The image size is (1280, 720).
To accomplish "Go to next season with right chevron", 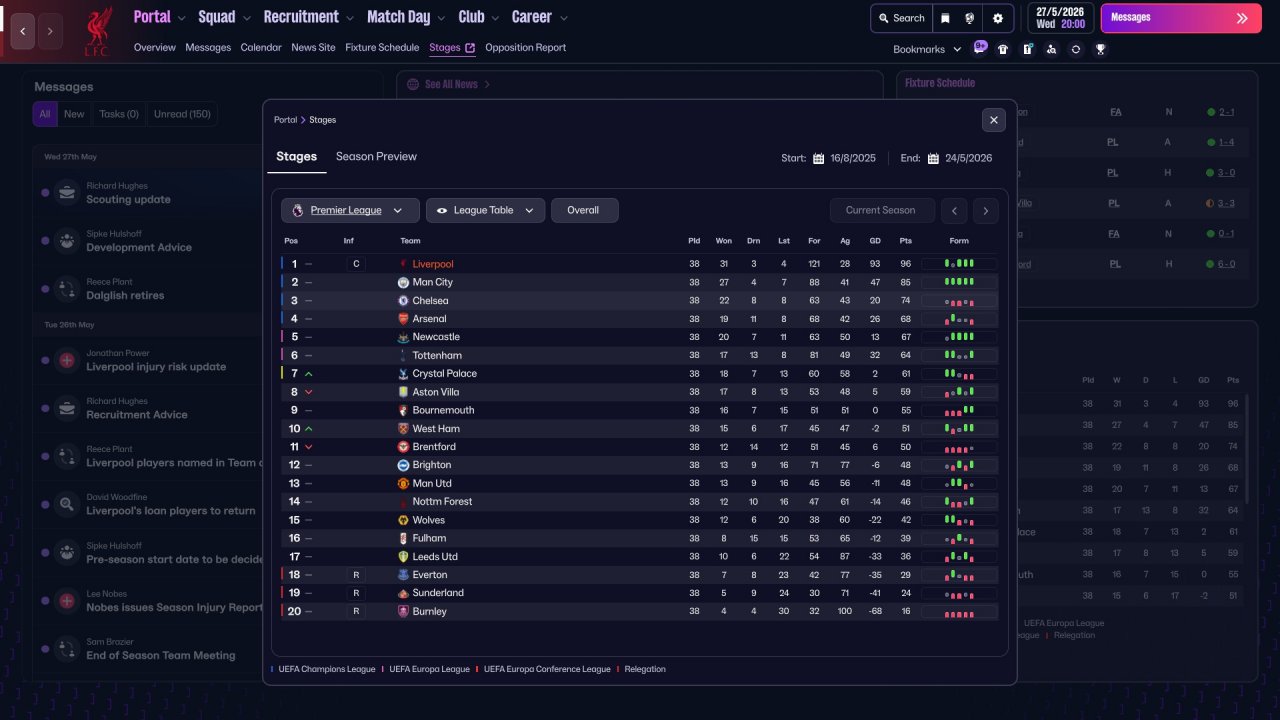I will point(986,210).
